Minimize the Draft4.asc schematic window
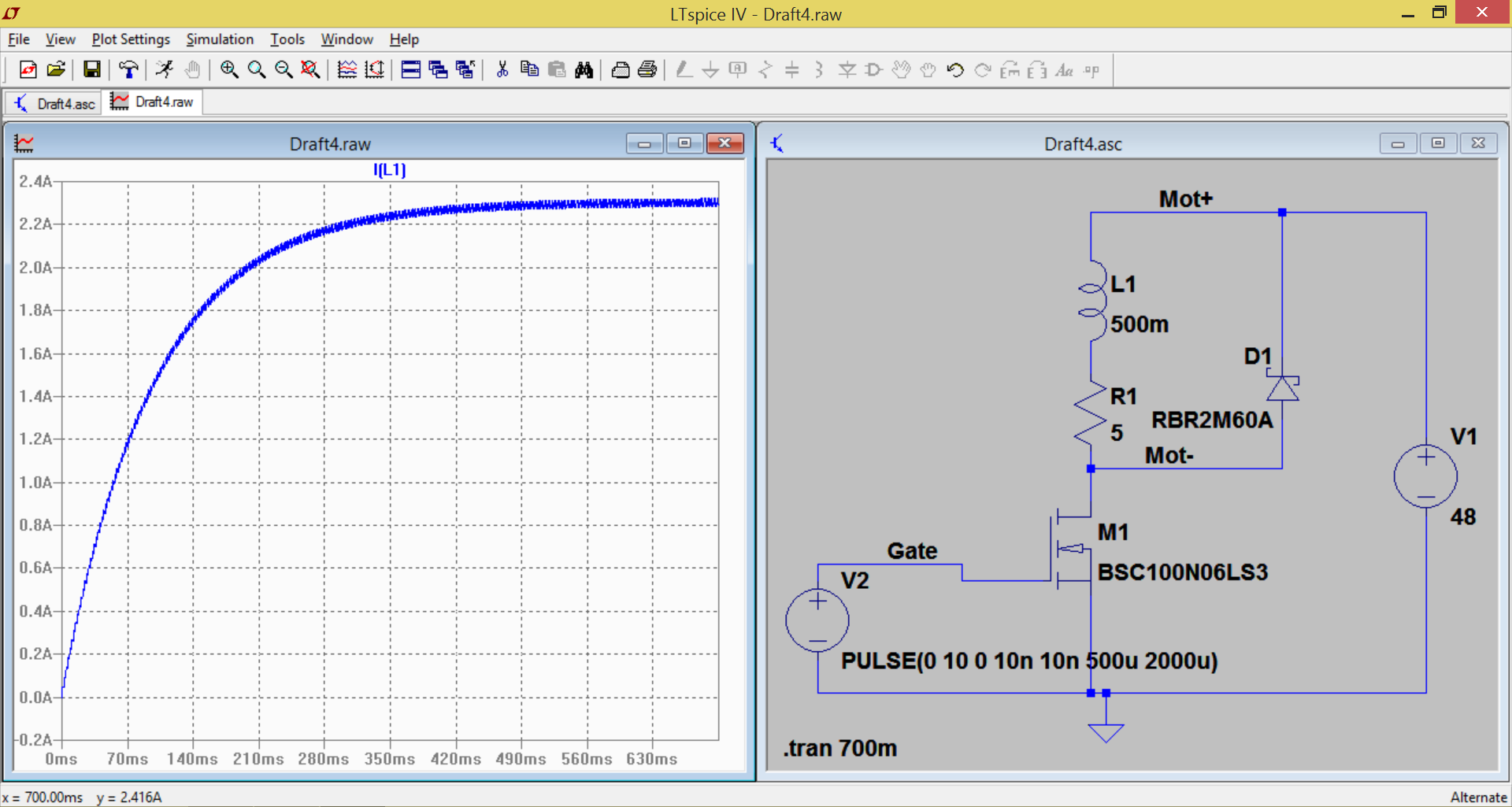The width and height of the screenshot is (1512, 807). coord(1398,143)
